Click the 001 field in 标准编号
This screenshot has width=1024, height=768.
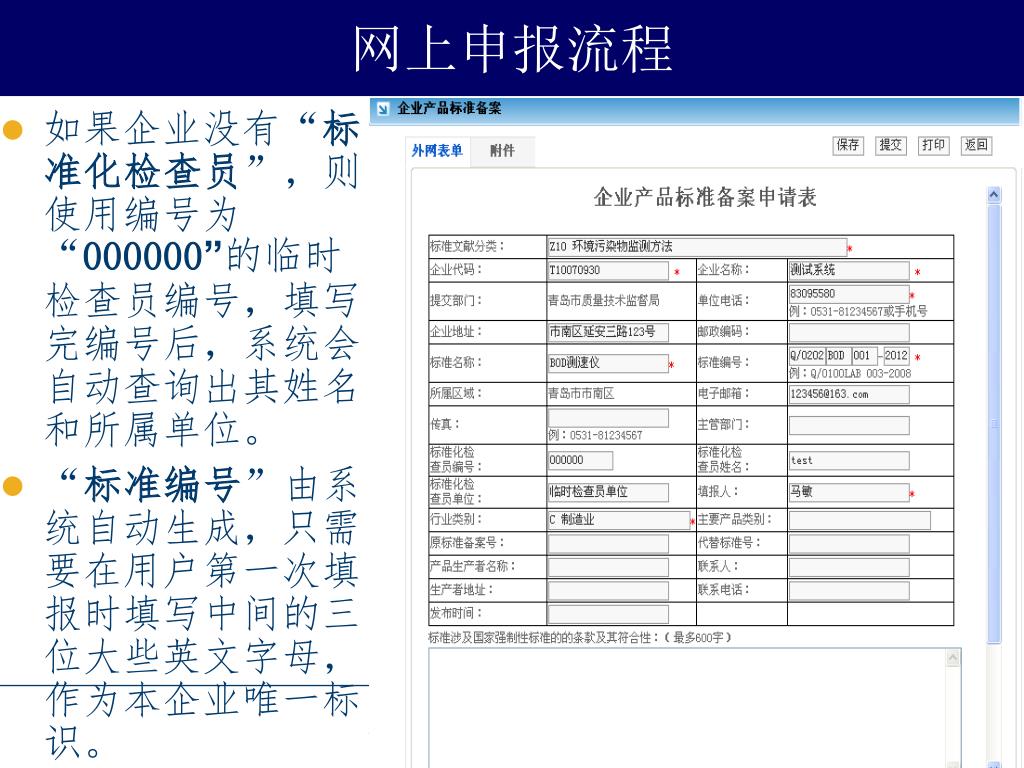[865, 356]
